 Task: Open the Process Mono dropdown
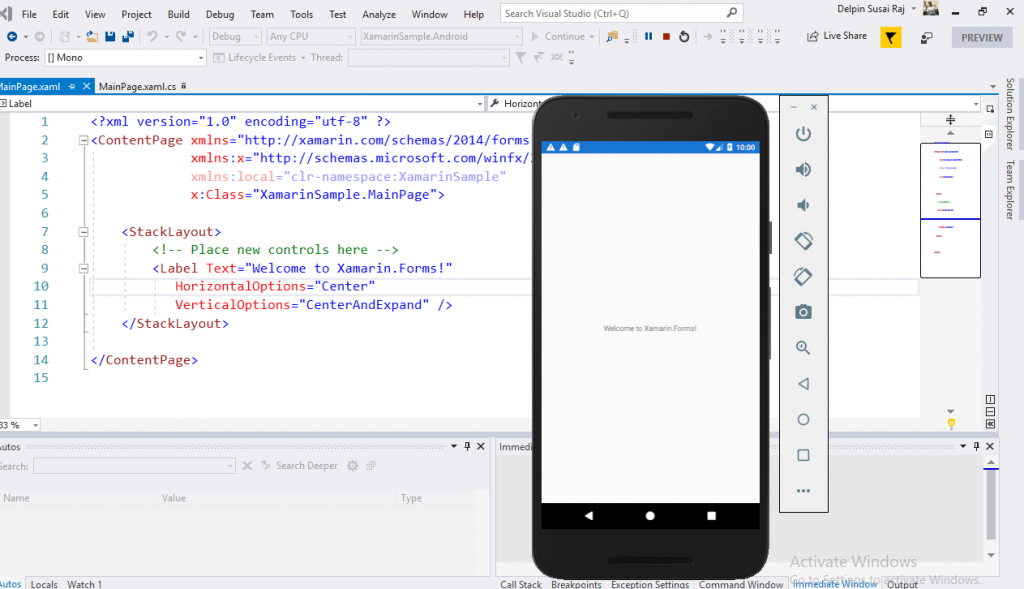[125, 57]
